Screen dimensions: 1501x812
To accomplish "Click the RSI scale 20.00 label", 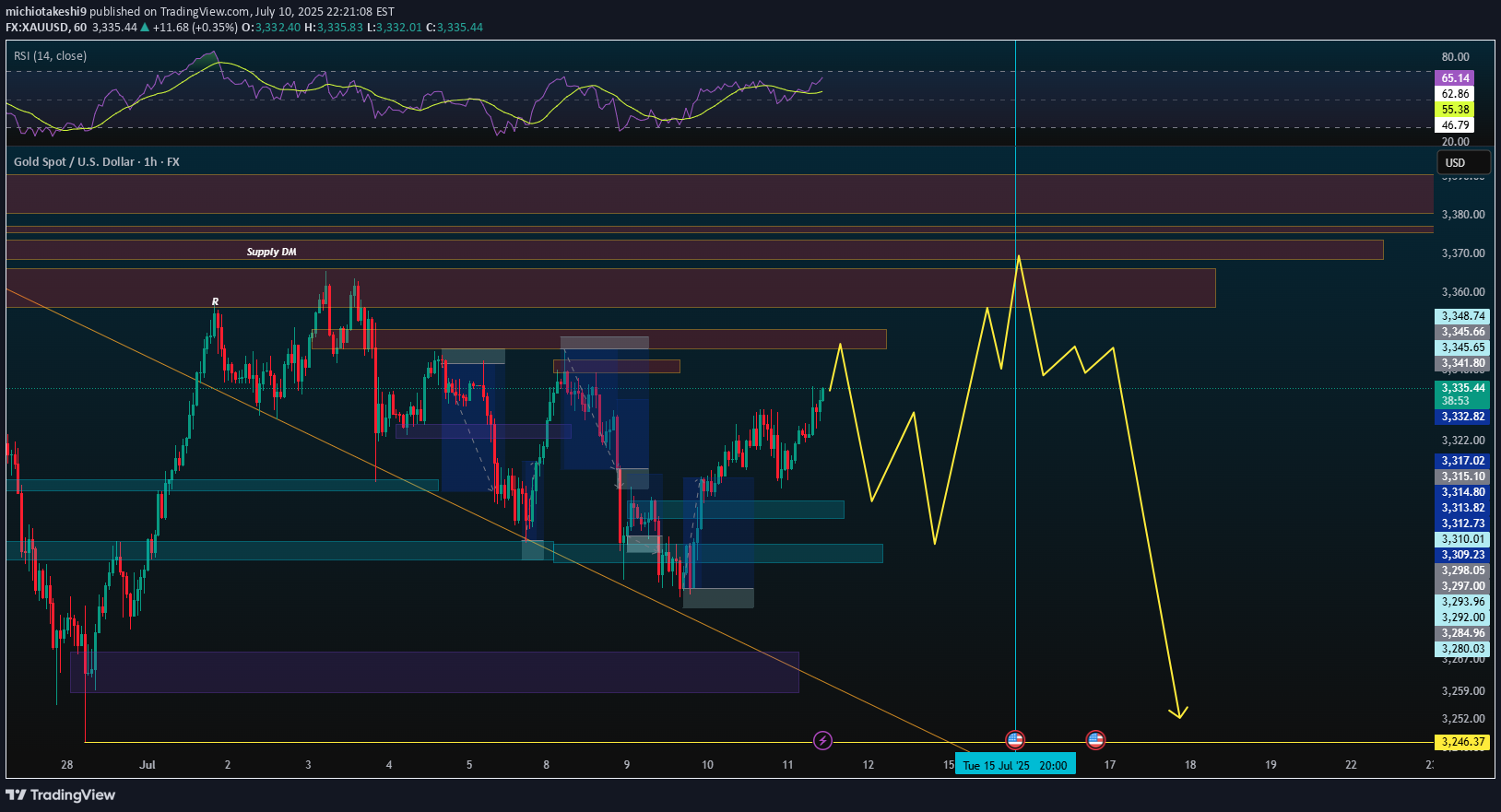I will pos(1456,141).
